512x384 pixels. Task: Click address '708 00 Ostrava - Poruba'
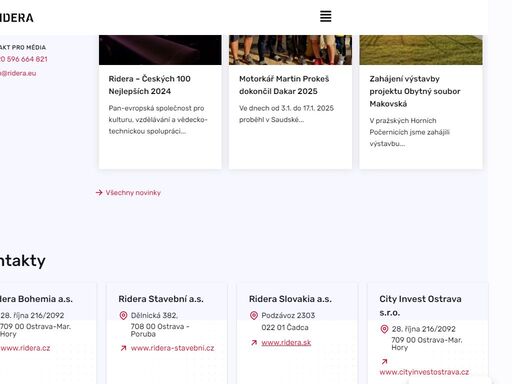pos(160,330)
